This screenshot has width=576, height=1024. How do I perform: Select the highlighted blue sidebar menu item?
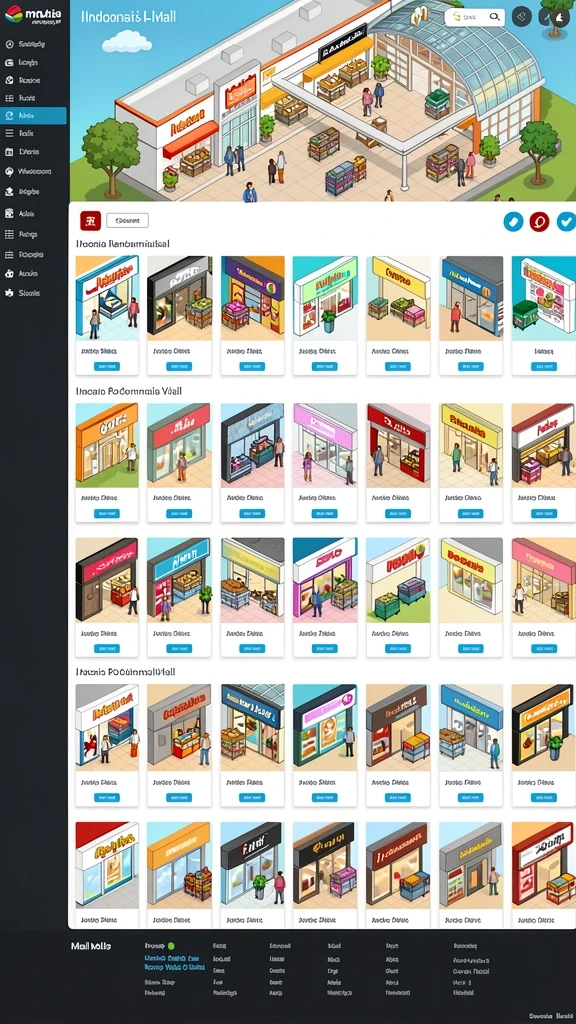coord(33,116)
